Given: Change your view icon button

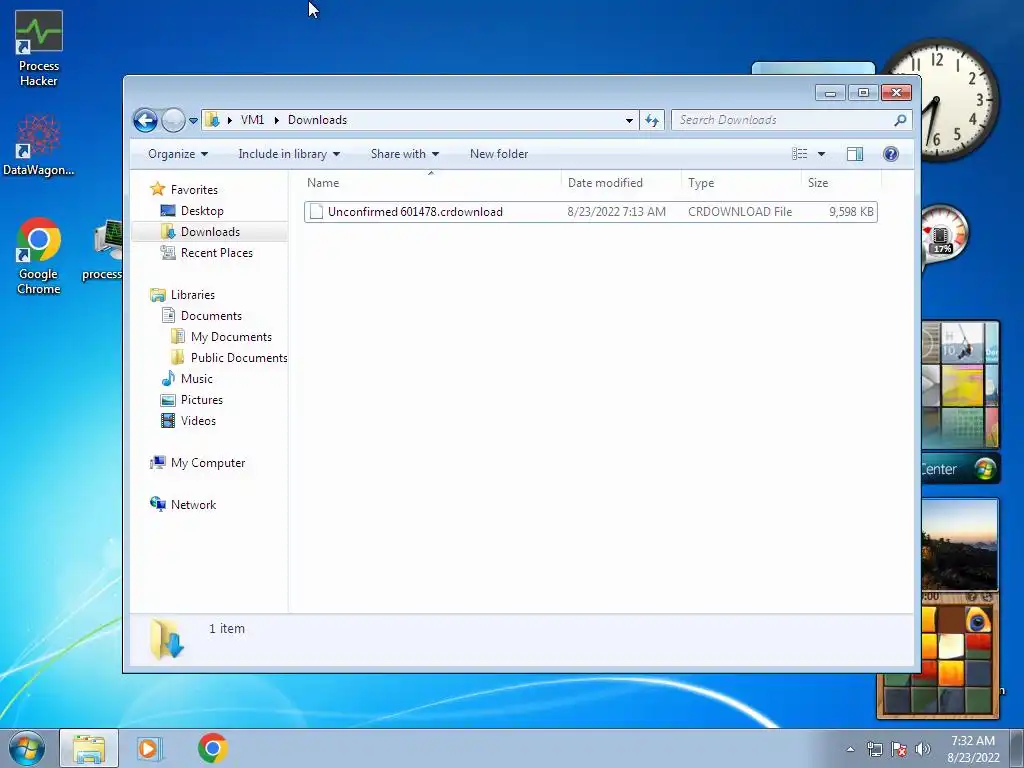Looking at the screenshot, I should click(x=799, y=154).
